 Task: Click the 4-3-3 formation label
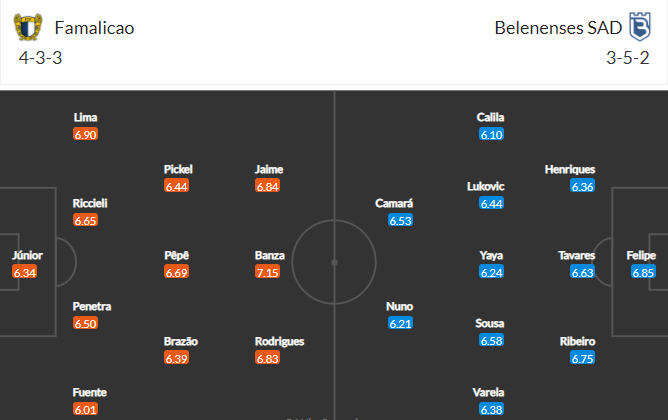click(x=40, y=58)
